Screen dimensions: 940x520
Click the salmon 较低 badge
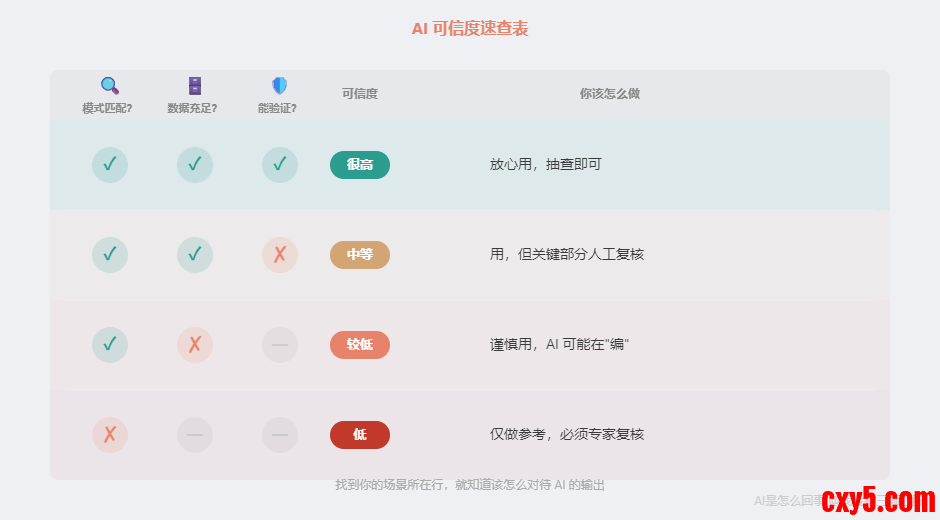click(x=360, y=345)
